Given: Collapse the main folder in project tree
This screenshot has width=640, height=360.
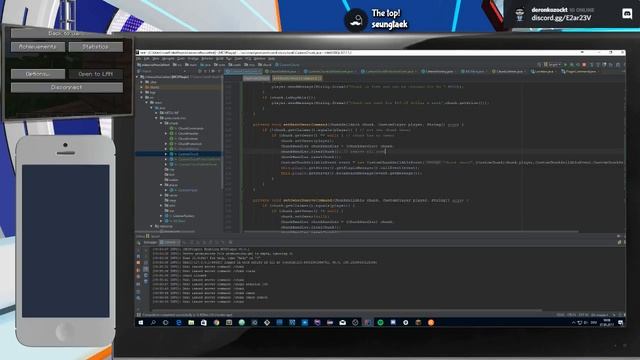Looking at the screenshot, I should (147, 102).
